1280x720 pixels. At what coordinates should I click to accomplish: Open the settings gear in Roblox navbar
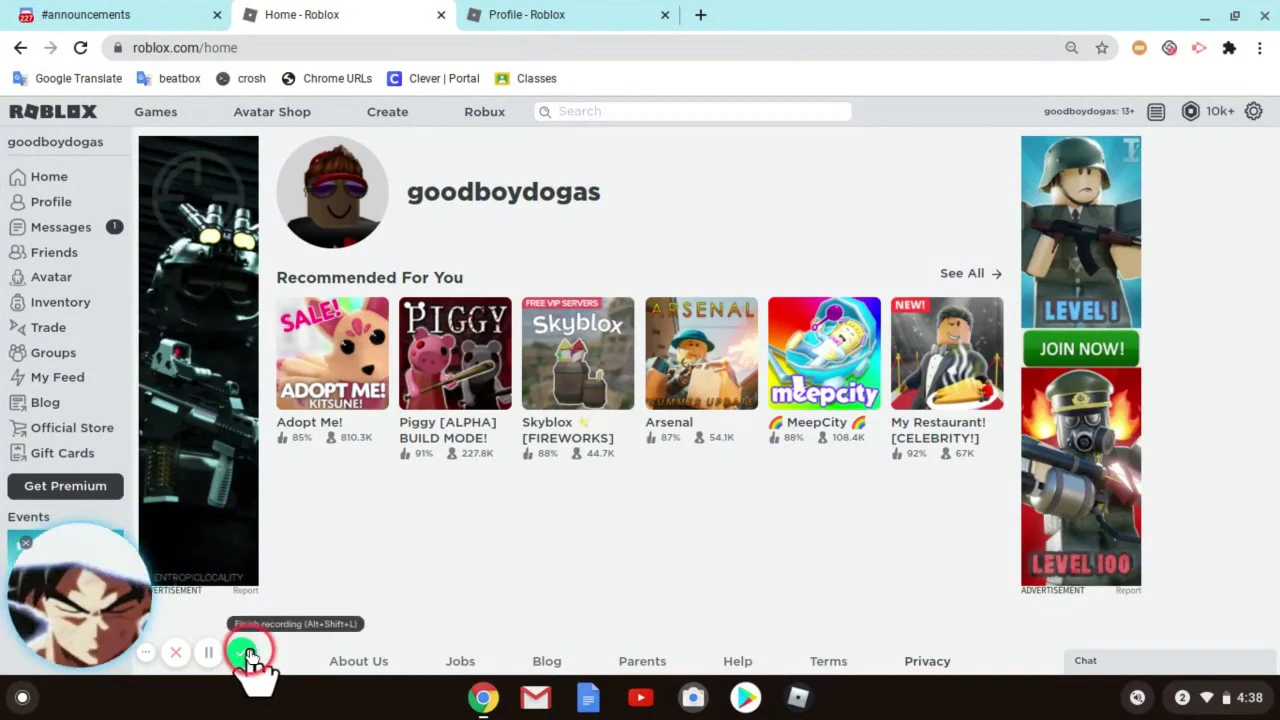click(1253, 112)
